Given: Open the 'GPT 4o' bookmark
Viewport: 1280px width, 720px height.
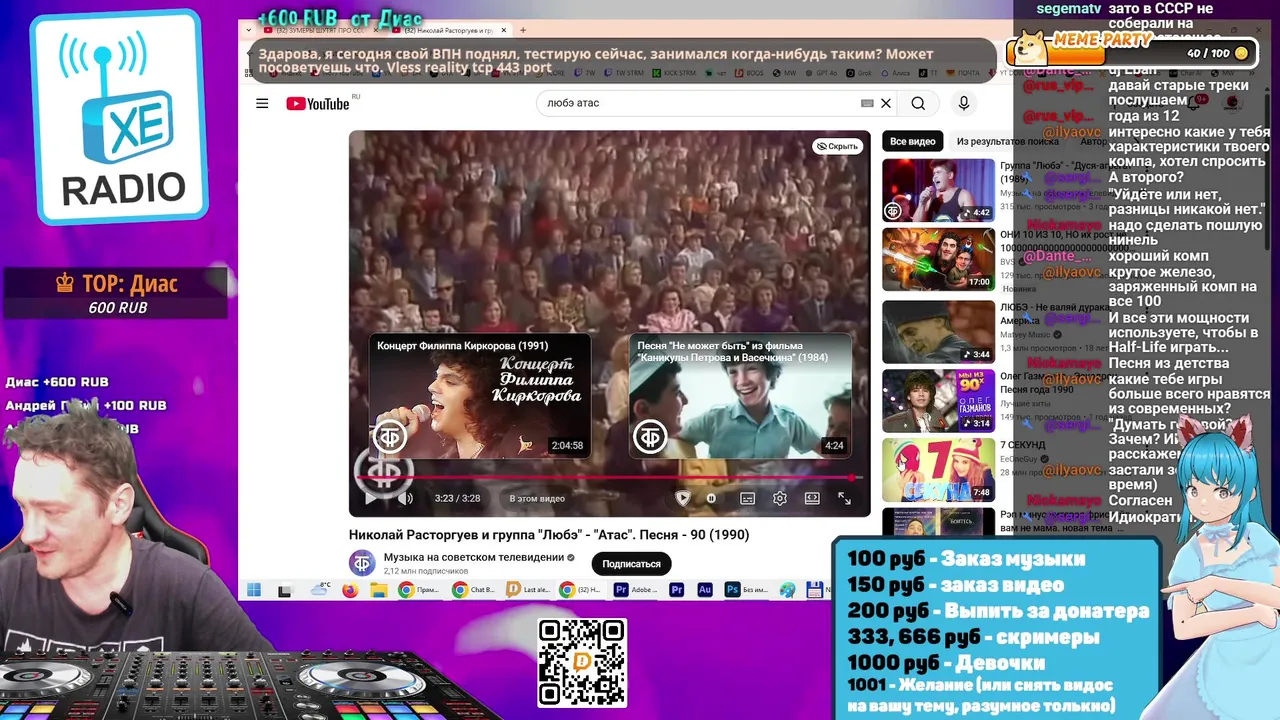Looking at the screenshot, I should tap(821, 73).
